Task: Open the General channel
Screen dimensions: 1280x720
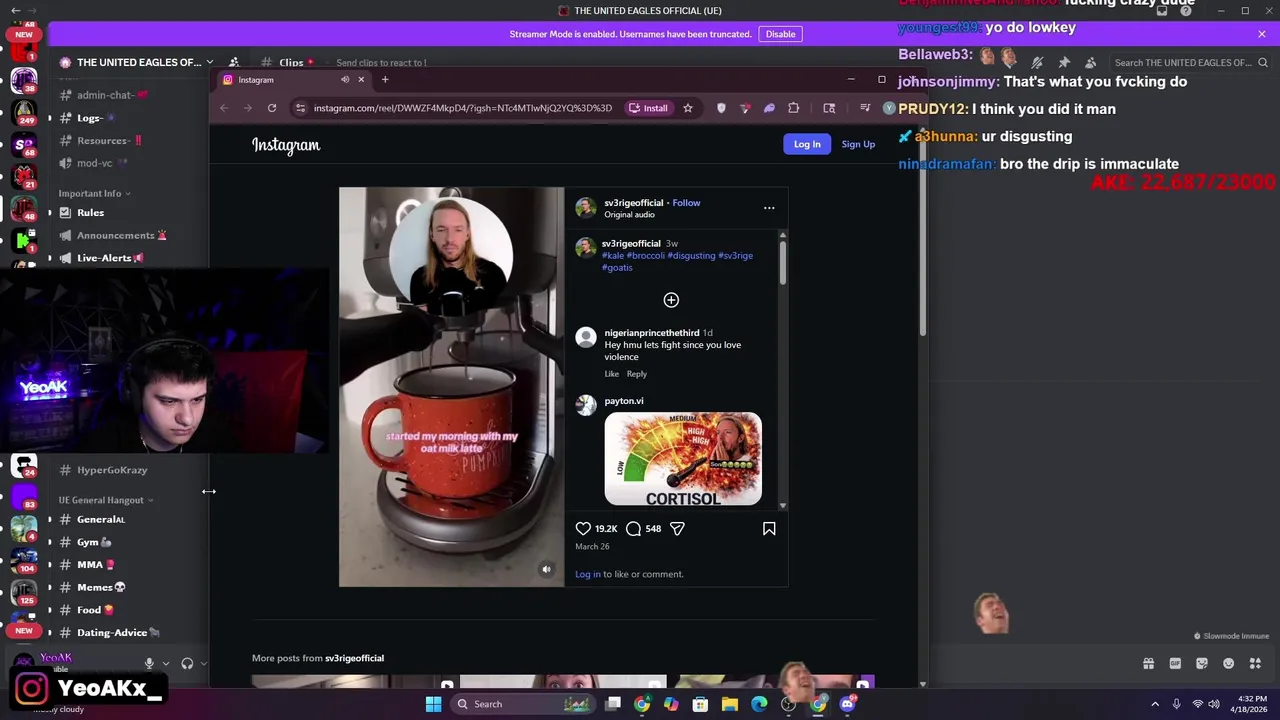Action: (x=100, y=519)
